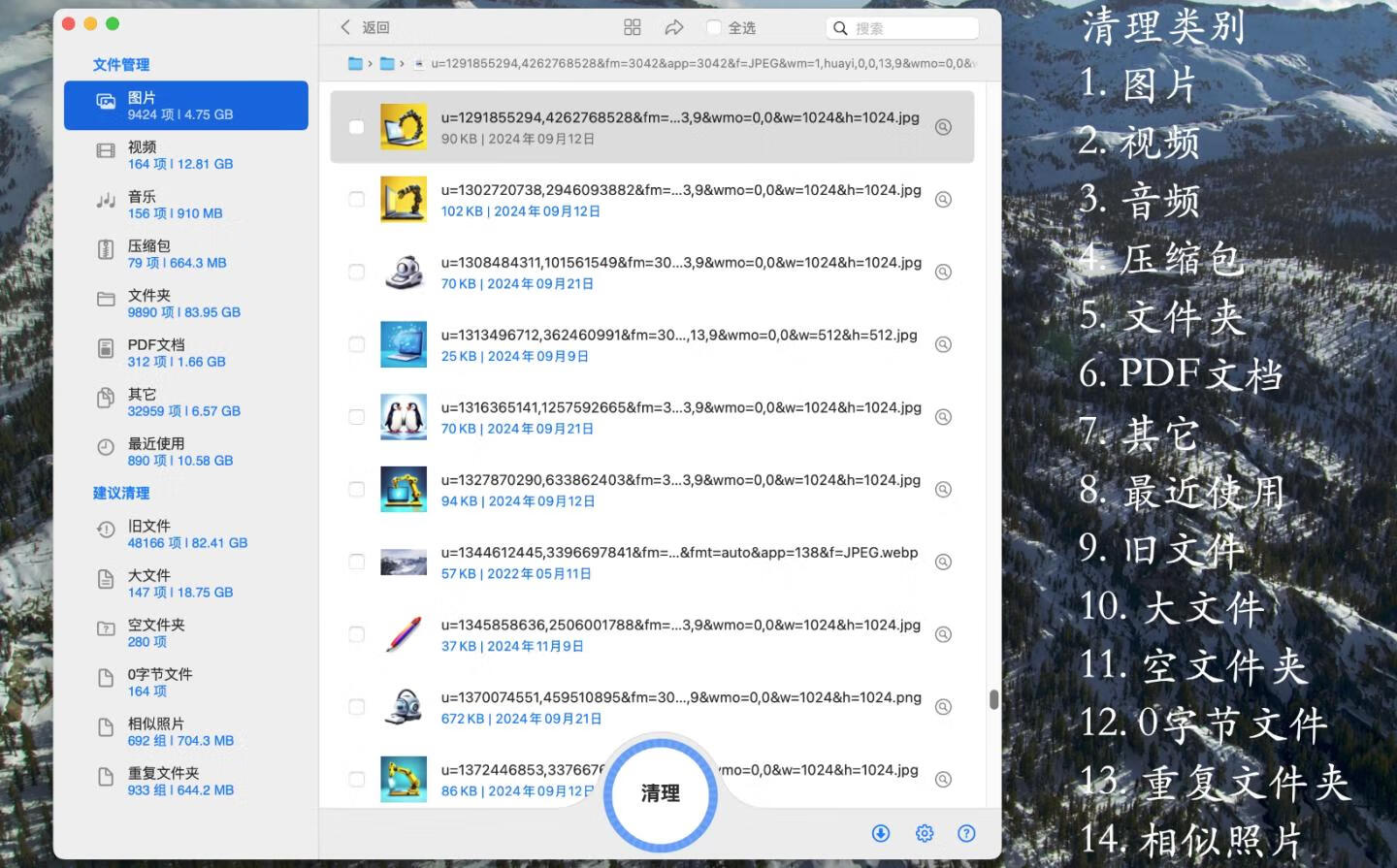Preview file u=1370074551 with magnifier icon
The width and height of the screenshot is (1397, 868).
pyautogui.click(x=943, y=707)
